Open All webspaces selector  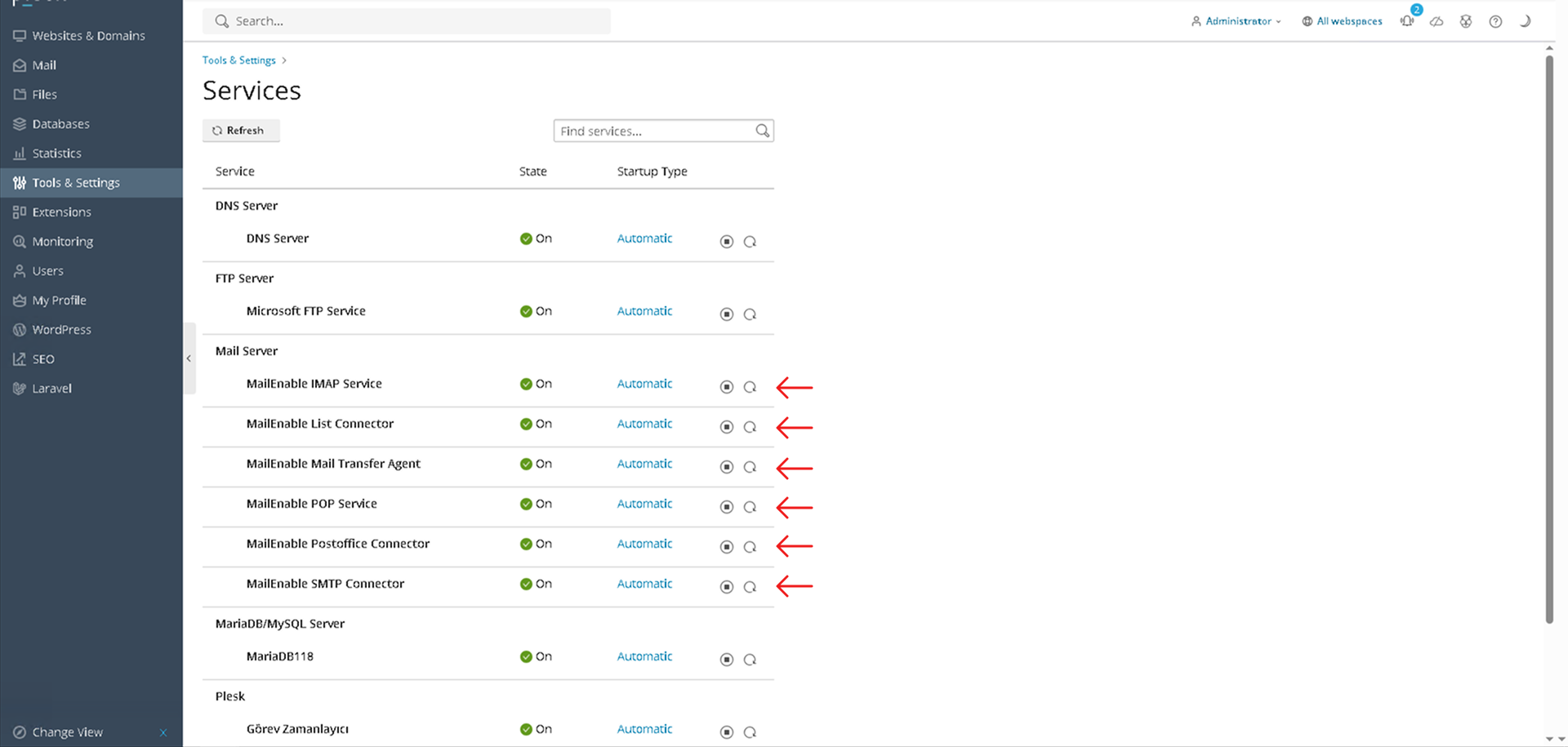coord(1342,21)
